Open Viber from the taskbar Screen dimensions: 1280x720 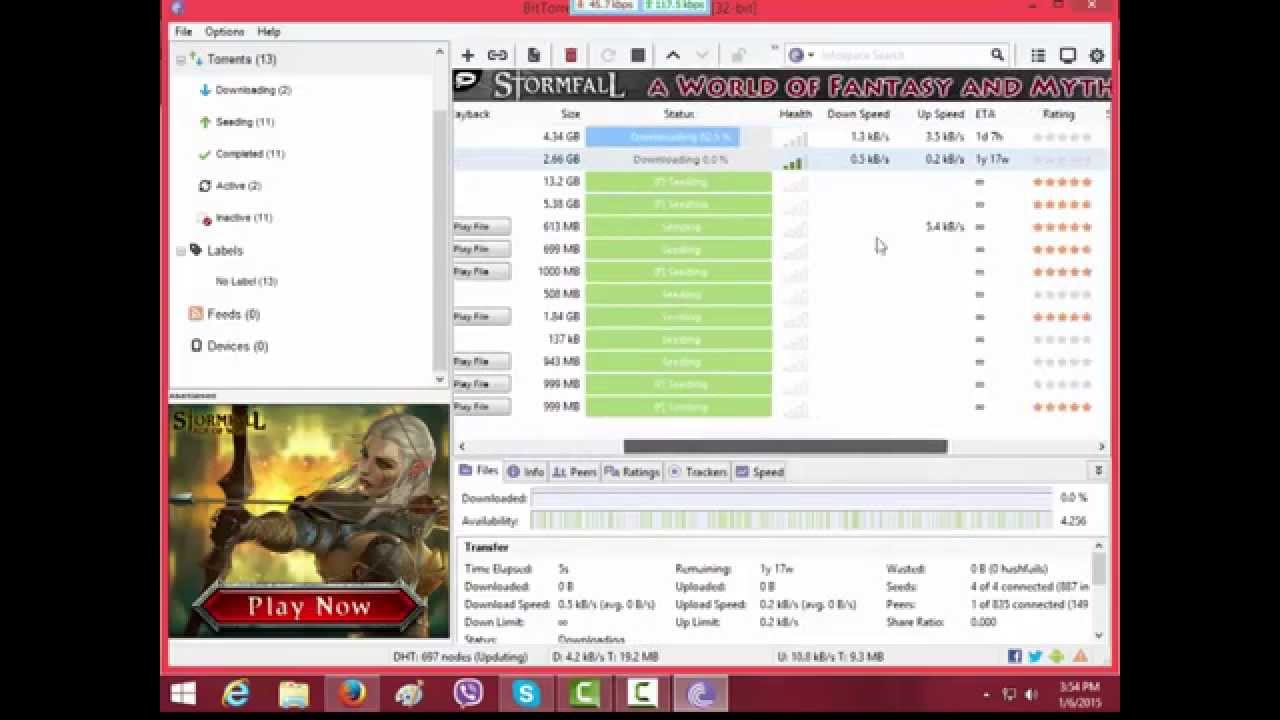click(468, 693)
